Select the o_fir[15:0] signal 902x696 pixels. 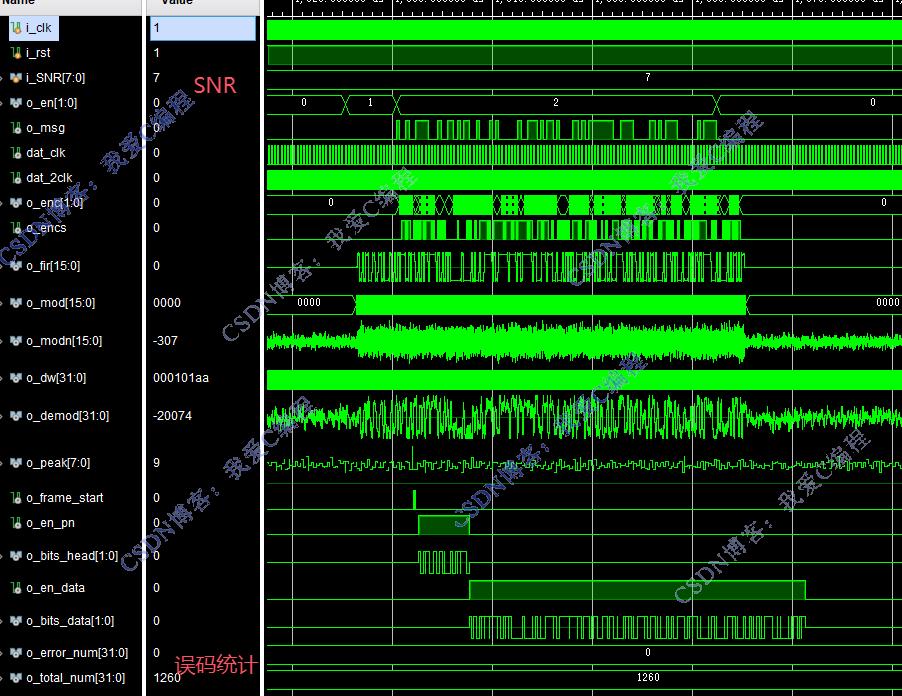click(x=53, y=266)
